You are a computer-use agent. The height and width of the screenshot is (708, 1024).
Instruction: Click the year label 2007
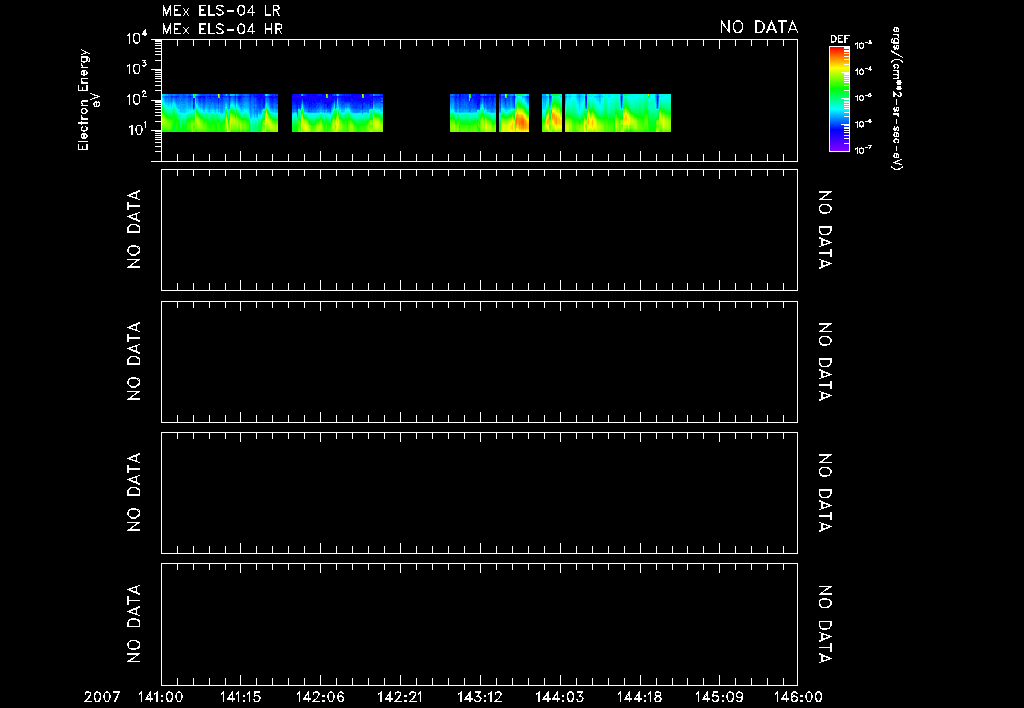pos(102,697)
